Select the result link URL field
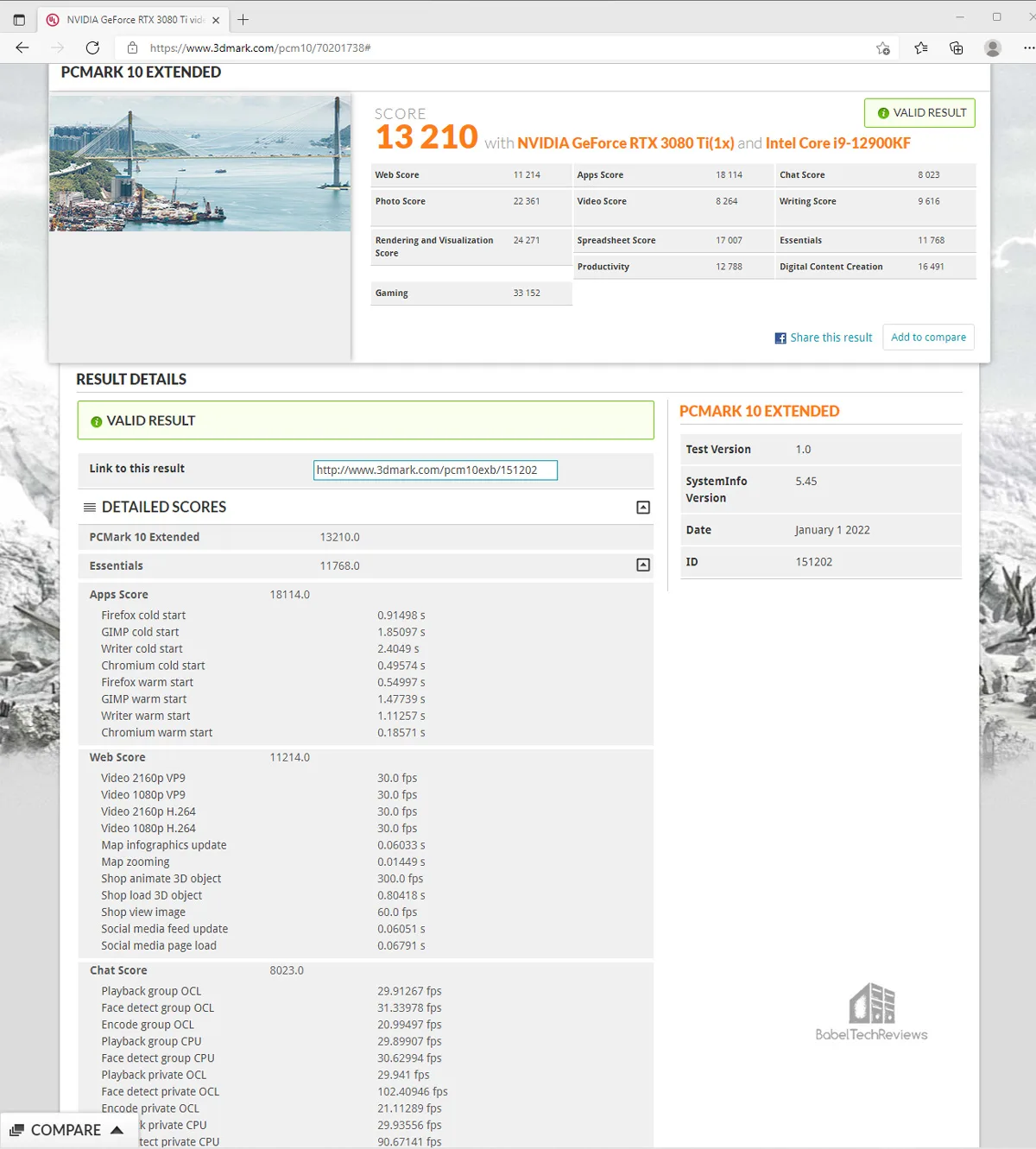 click(435, 470)
